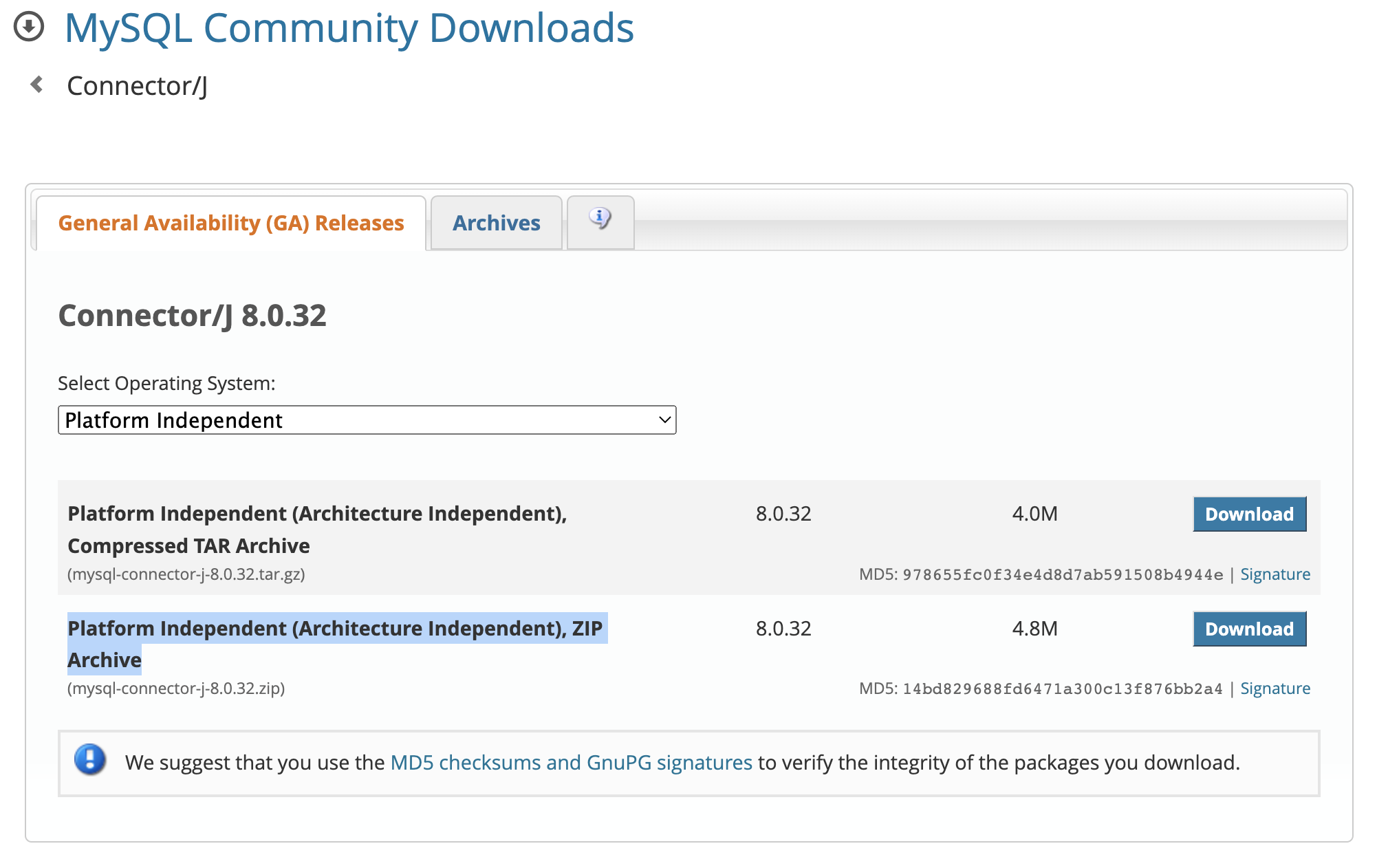Click the Connector/J breadcrumb text

tap(137, 86)
